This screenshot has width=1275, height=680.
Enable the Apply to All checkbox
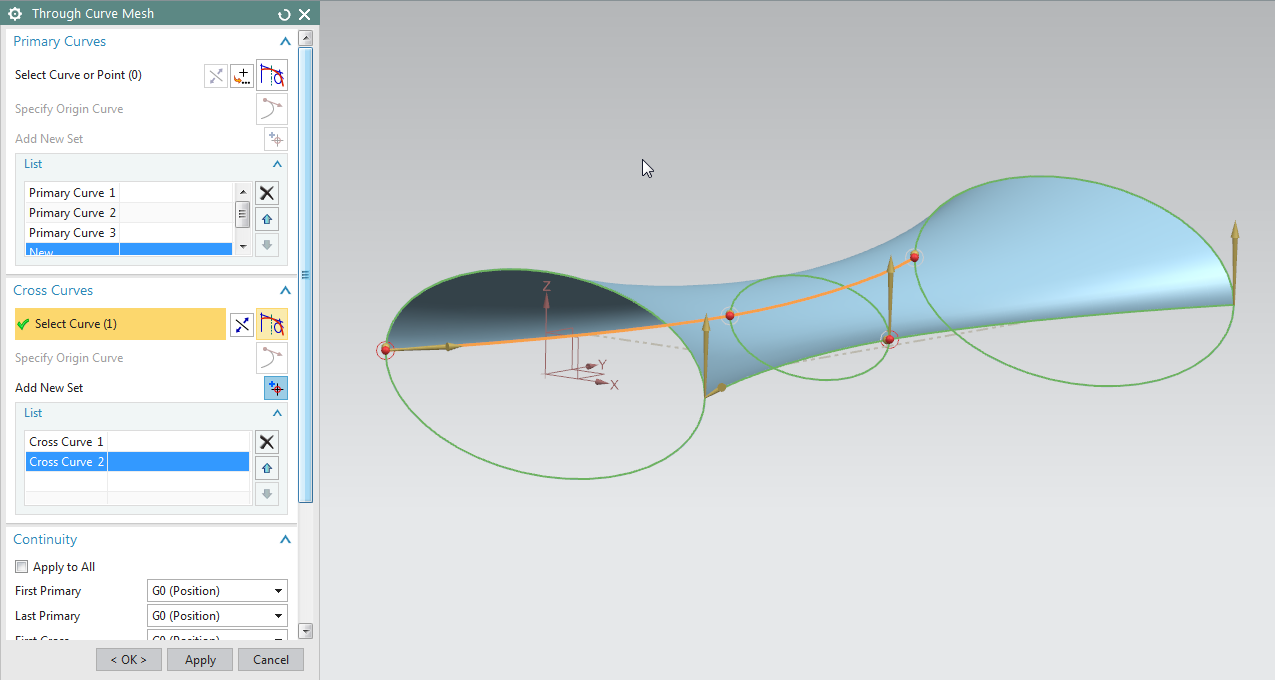coord(21,566)
